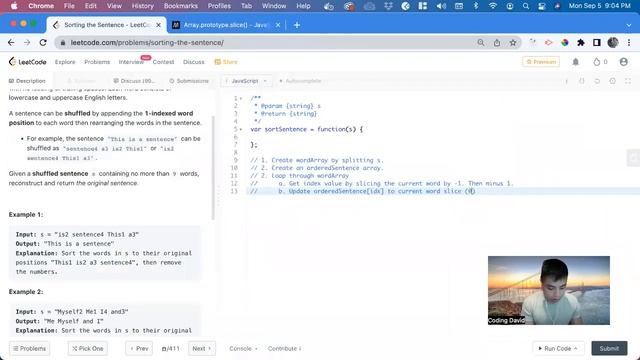Open the Apple menu
Image resolution: width=640 pixels, height=360 pixels.
pyautogui.click(x=14, y=6)
